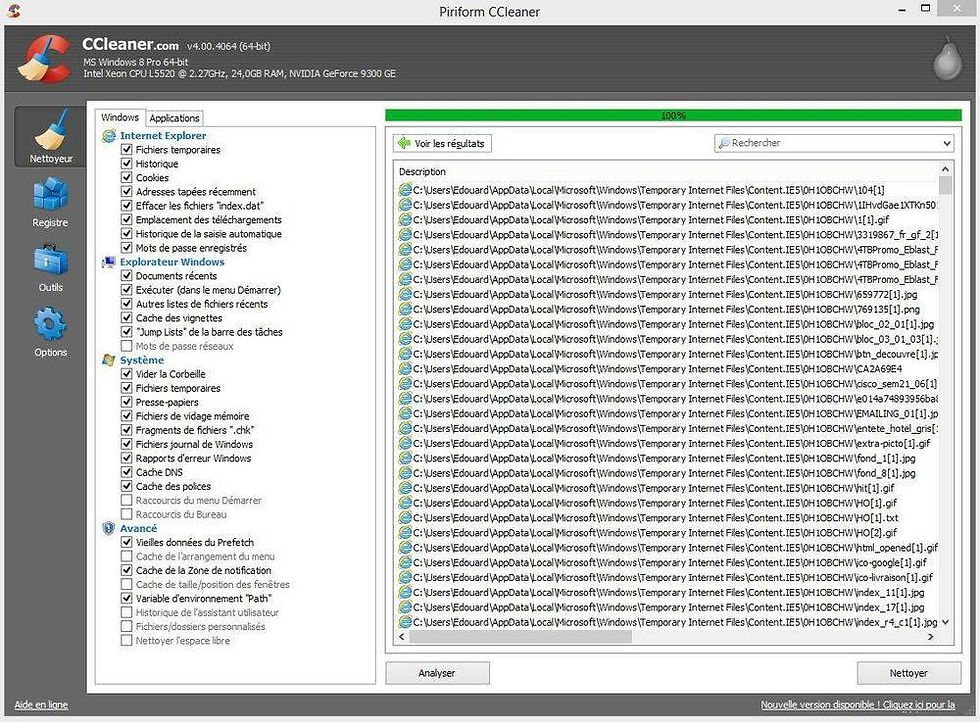The height and width of the screenshot is (722, 980).
Task: Open the Registre registry section
Action: tap(51, 202)
